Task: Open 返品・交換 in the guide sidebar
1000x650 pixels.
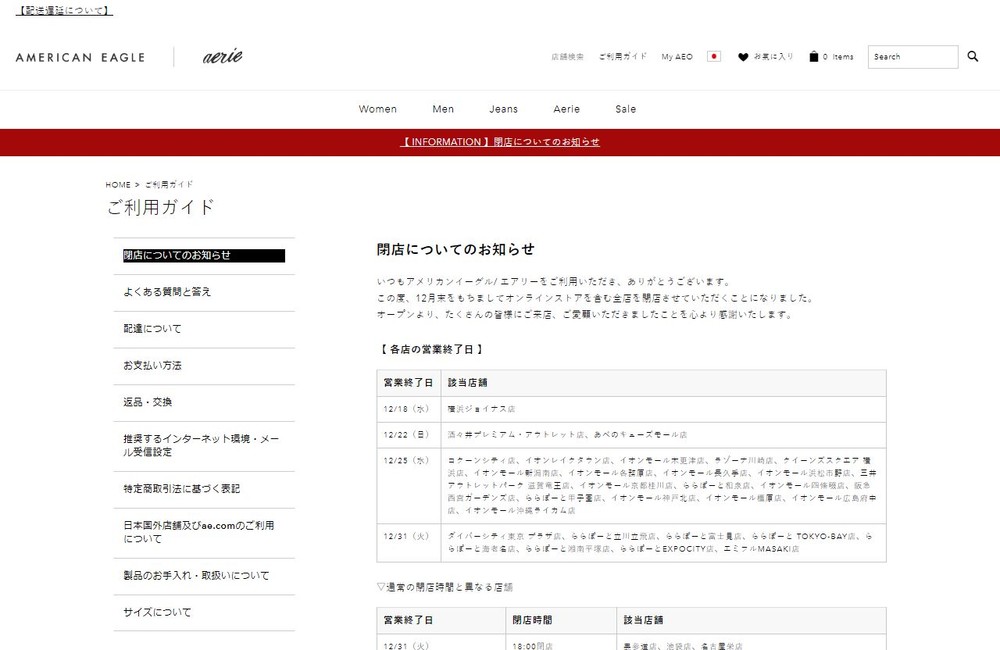Action: 148,402
